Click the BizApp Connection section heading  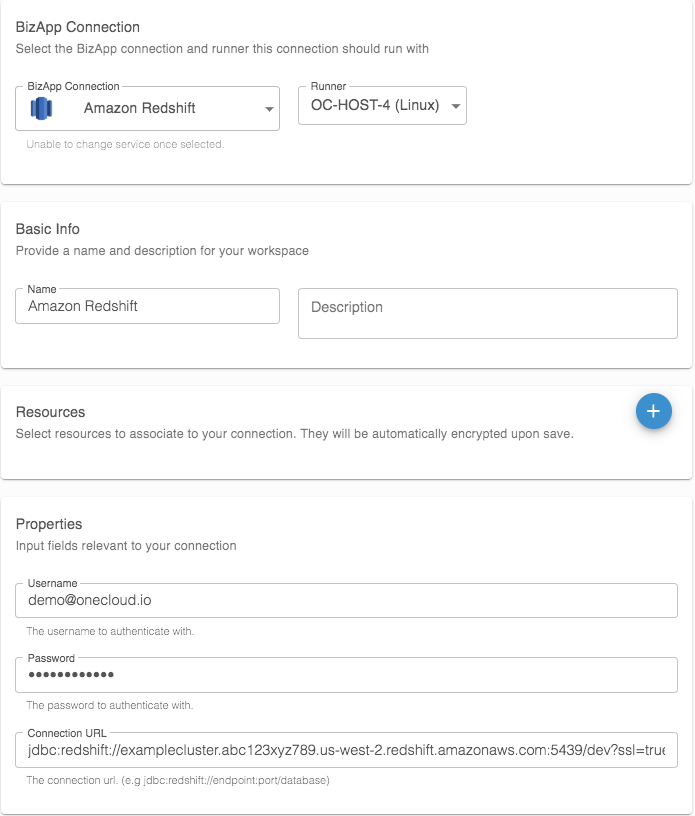tap(78, 27)
